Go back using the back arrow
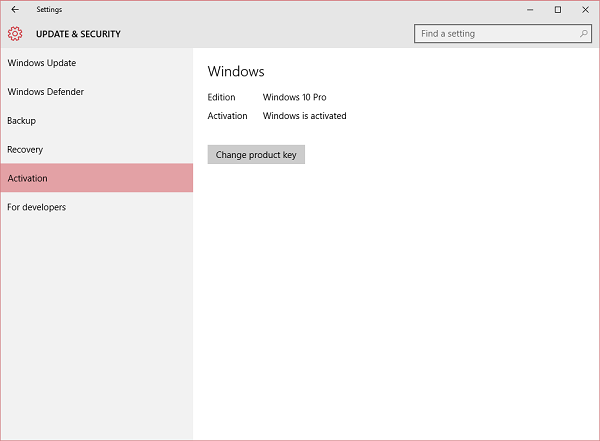 point(15,10)
